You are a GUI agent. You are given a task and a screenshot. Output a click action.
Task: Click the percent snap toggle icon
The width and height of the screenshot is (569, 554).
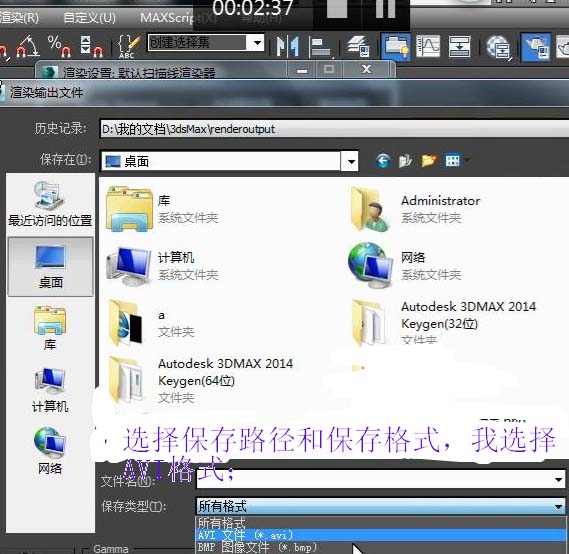(59, 46)
